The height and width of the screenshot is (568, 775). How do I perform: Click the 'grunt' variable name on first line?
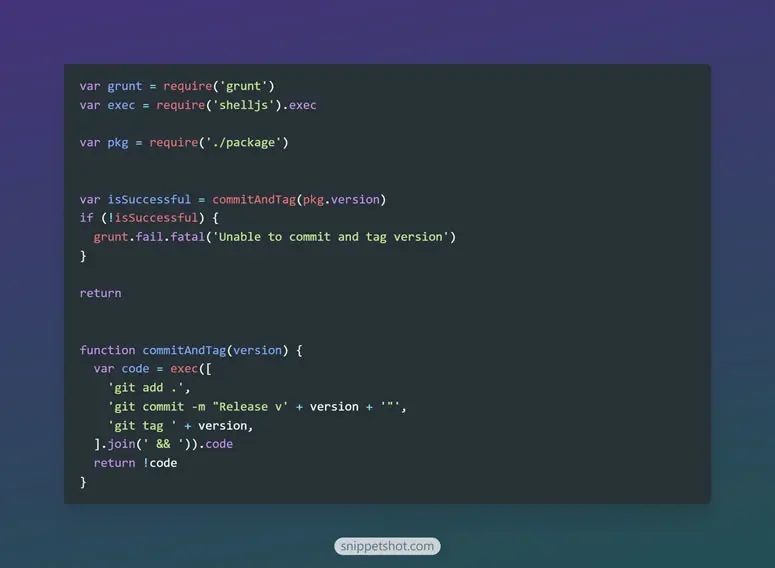[125, 87]
